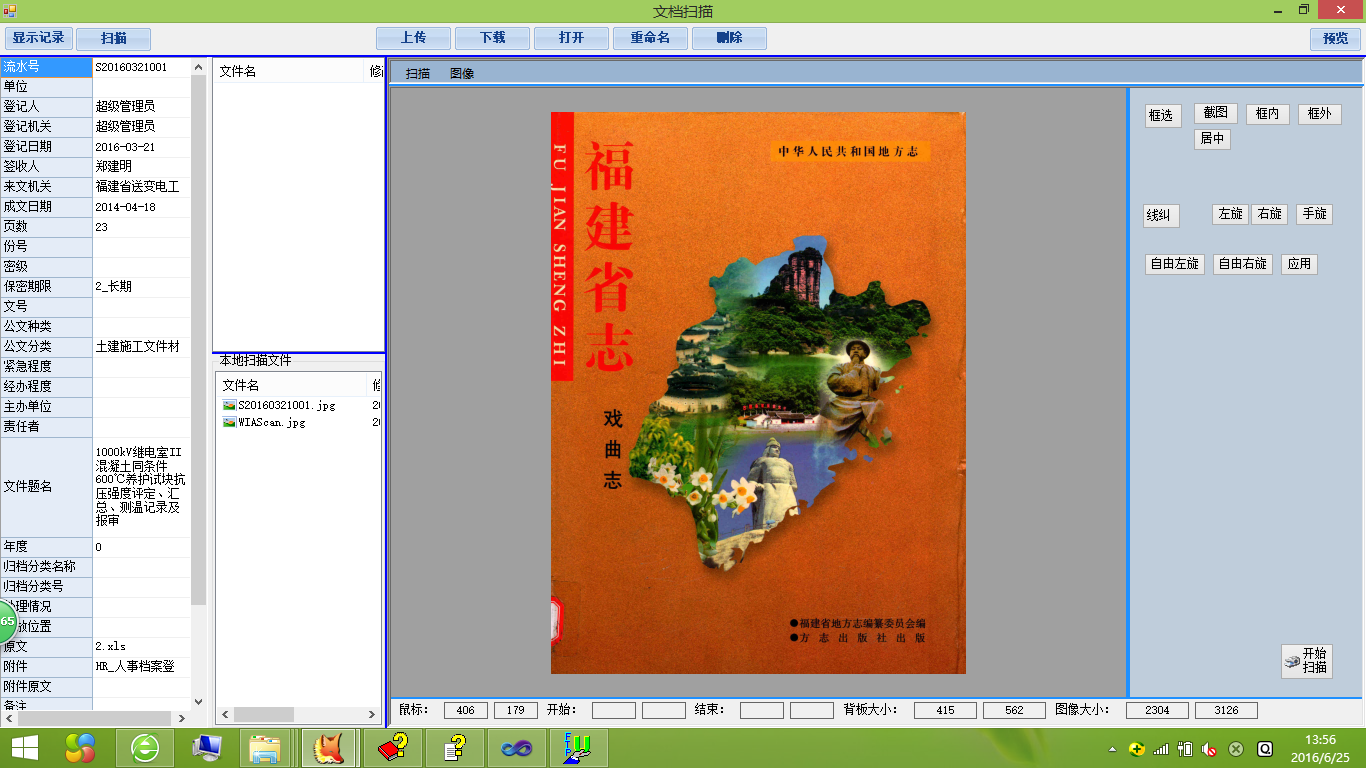Click 来文机关 value 福建省送变电工
This screenshot has height=768, width=1366.
tap(141, 187)
